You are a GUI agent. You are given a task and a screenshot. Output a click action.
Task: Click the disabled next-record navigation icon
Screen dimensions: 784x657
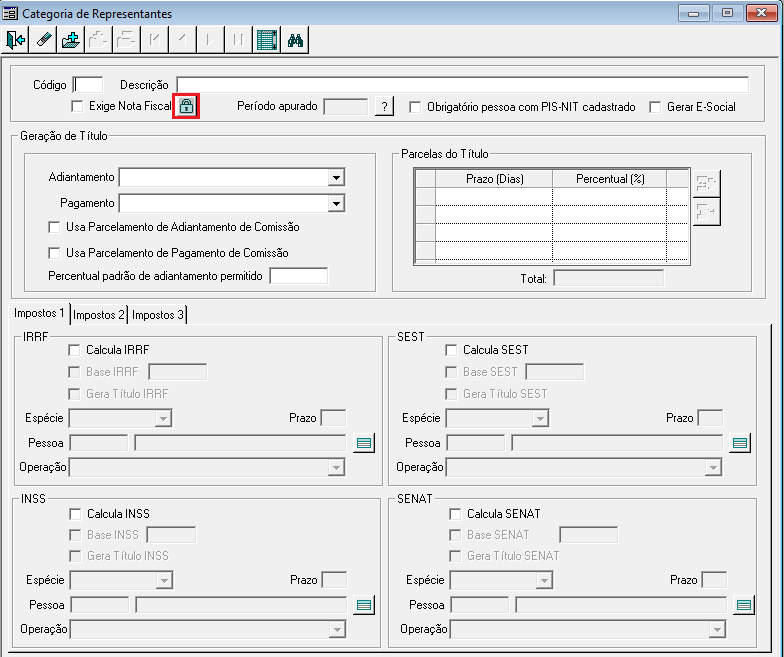click(x=210, y=40)
